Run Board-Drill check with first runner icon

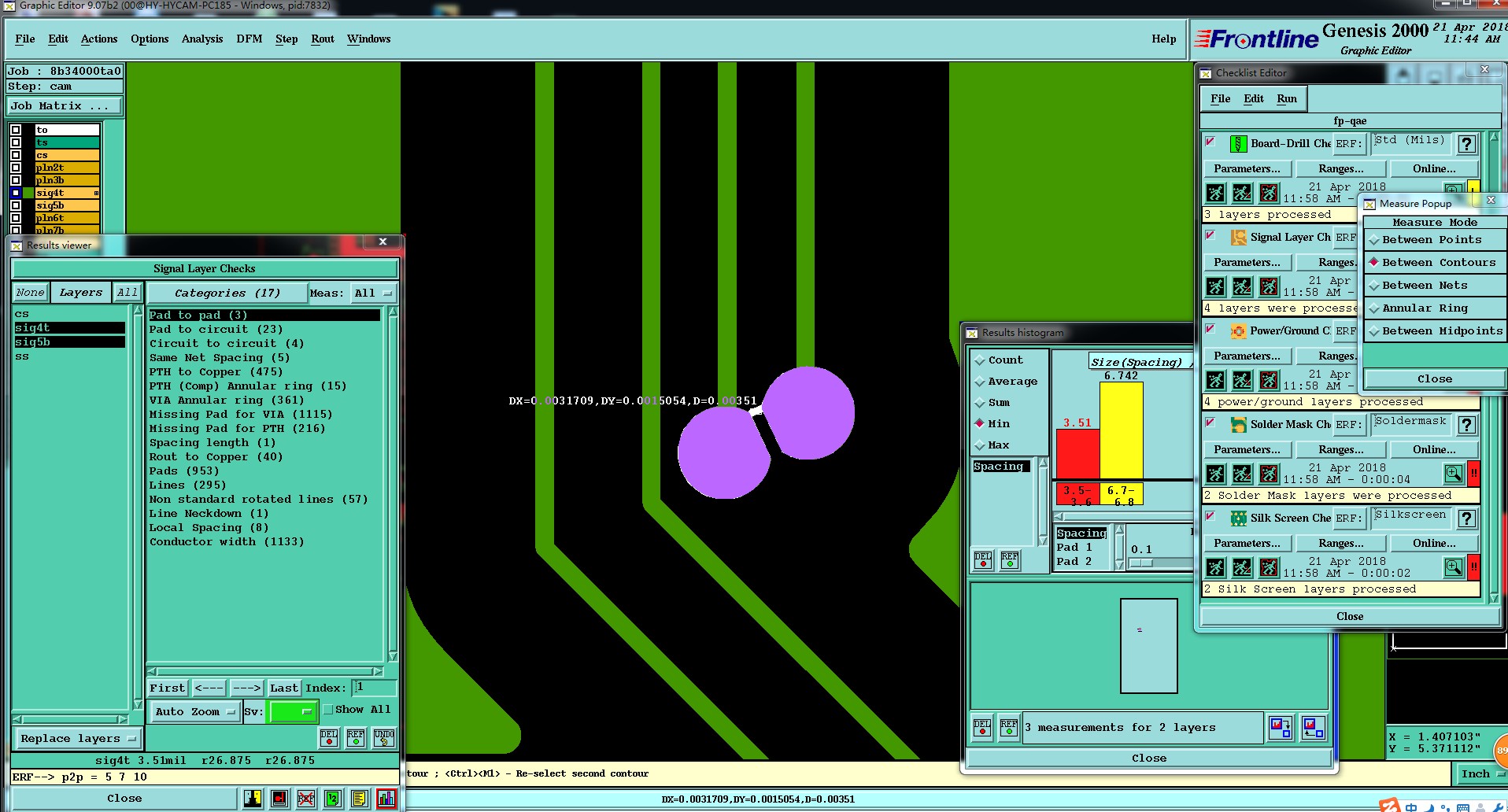1216,193
